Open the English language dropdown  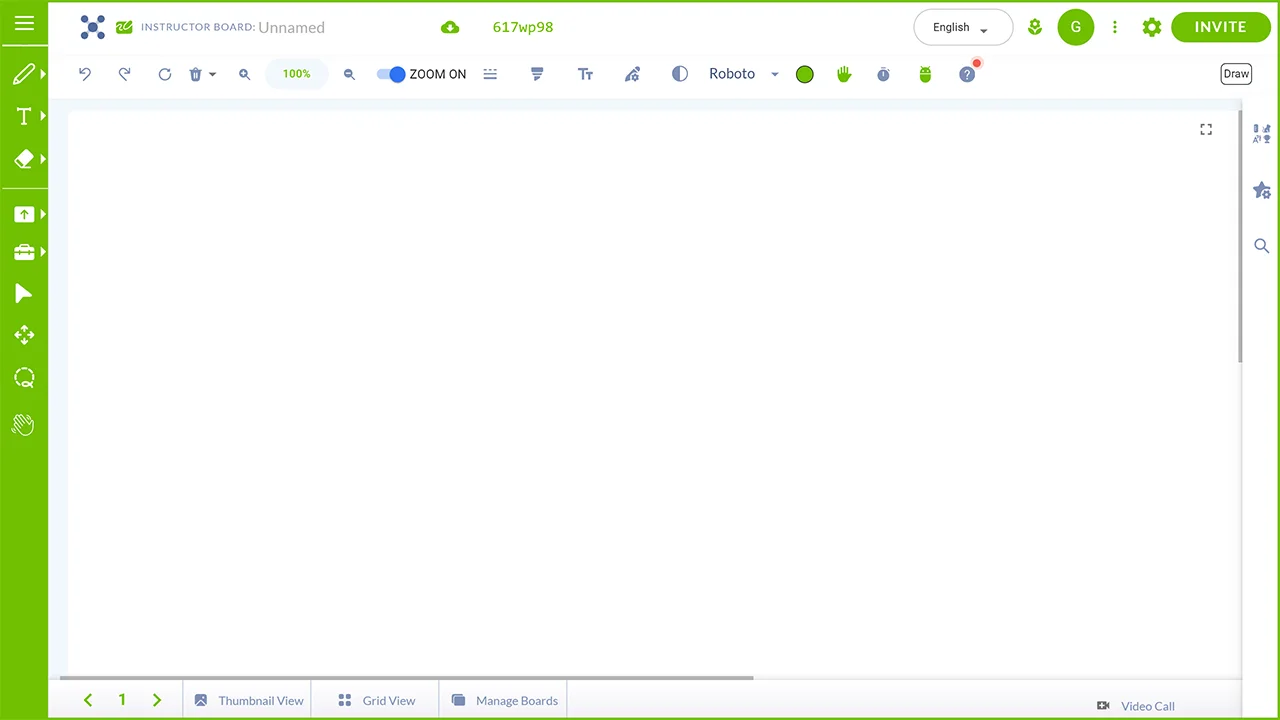click(962, 27)
